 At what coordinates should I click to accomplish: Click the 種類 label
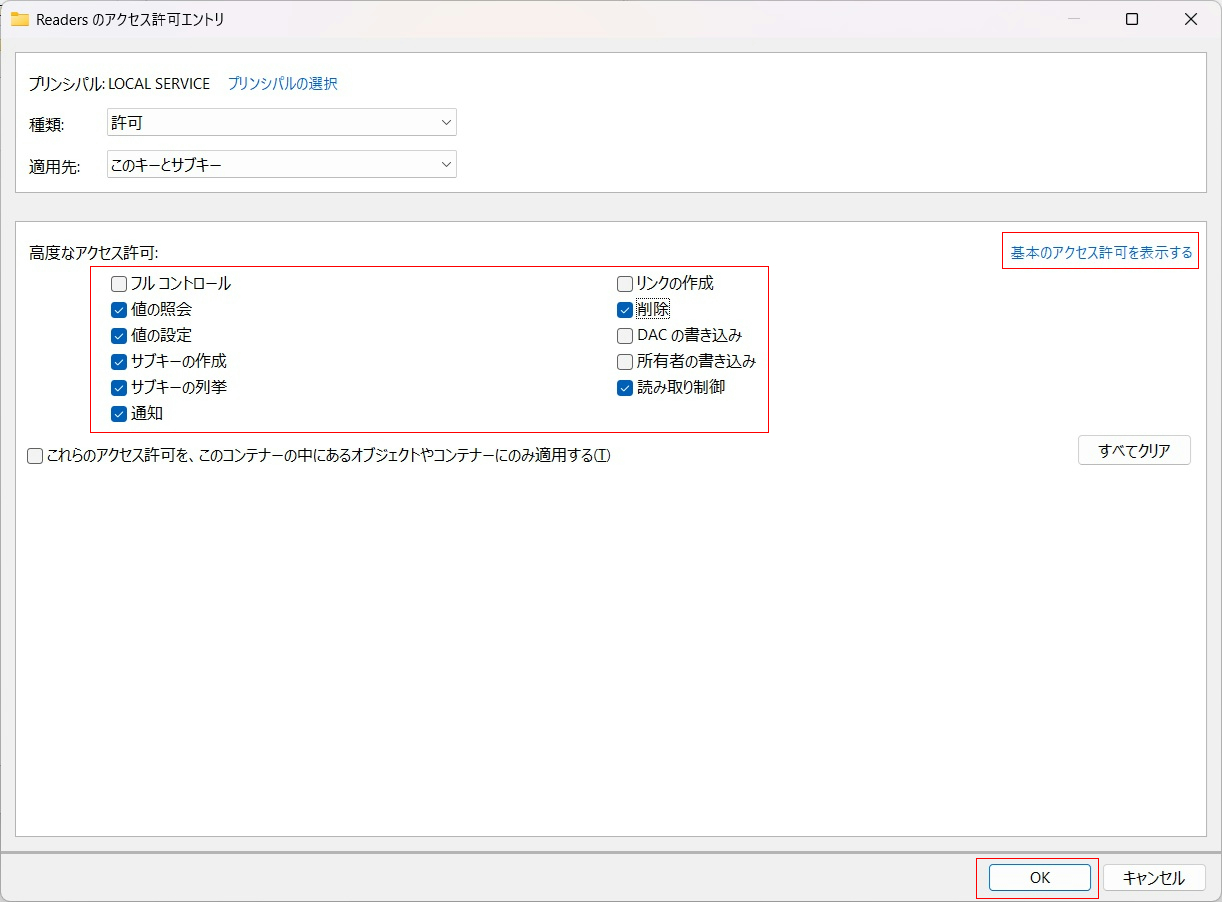(x=47, y=125)
